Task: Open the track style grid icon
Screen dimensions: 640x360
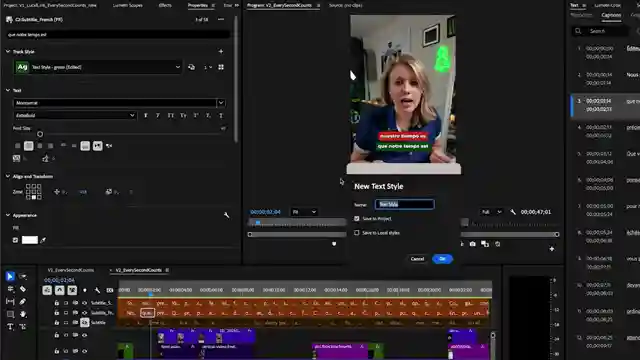Action: pyautogui.click(x=221, y=67)
